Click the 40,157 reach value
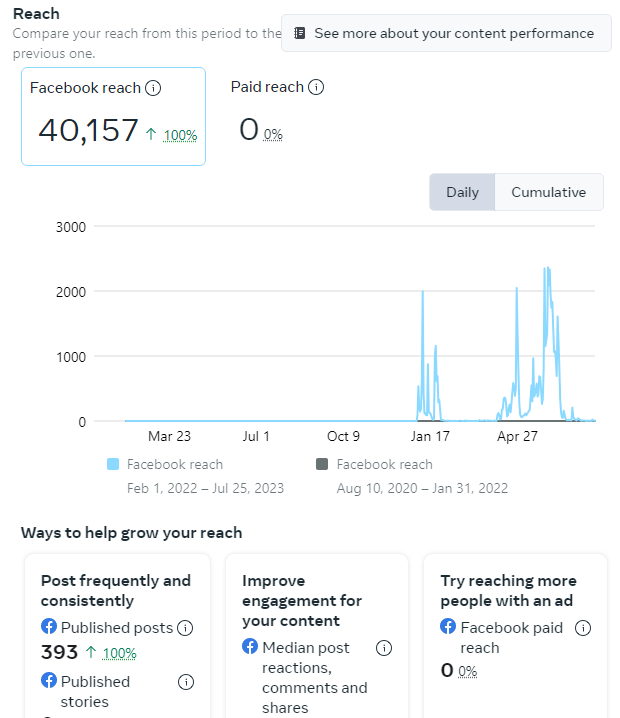Screen dimensions: 620x718 click(88, 131)
